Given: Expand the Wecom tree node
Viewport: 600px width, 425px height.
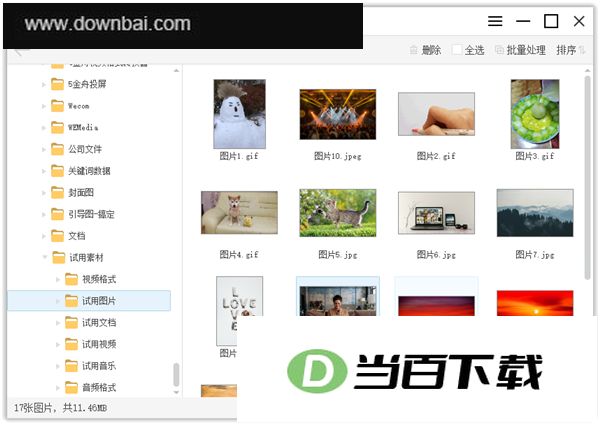Looking at the screenshot, I should click(44, 106).
